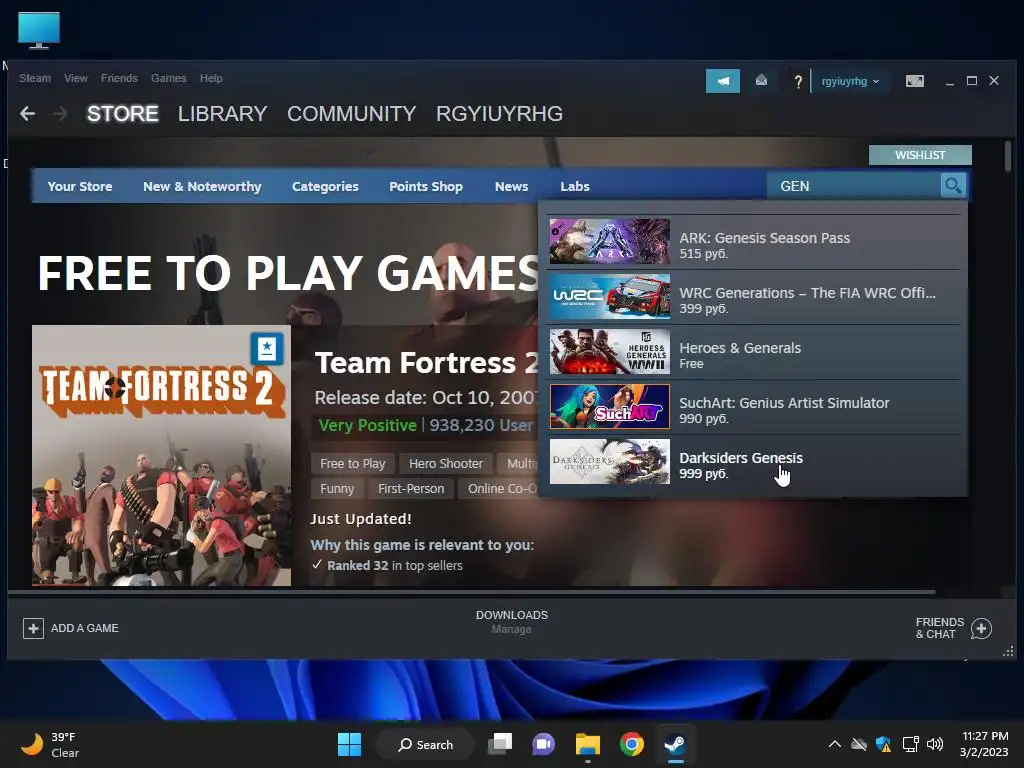Viewport: 1024px width, 768px height.
Task: Click the horizontal scrollbar below the store page
Action: (472, 592)
